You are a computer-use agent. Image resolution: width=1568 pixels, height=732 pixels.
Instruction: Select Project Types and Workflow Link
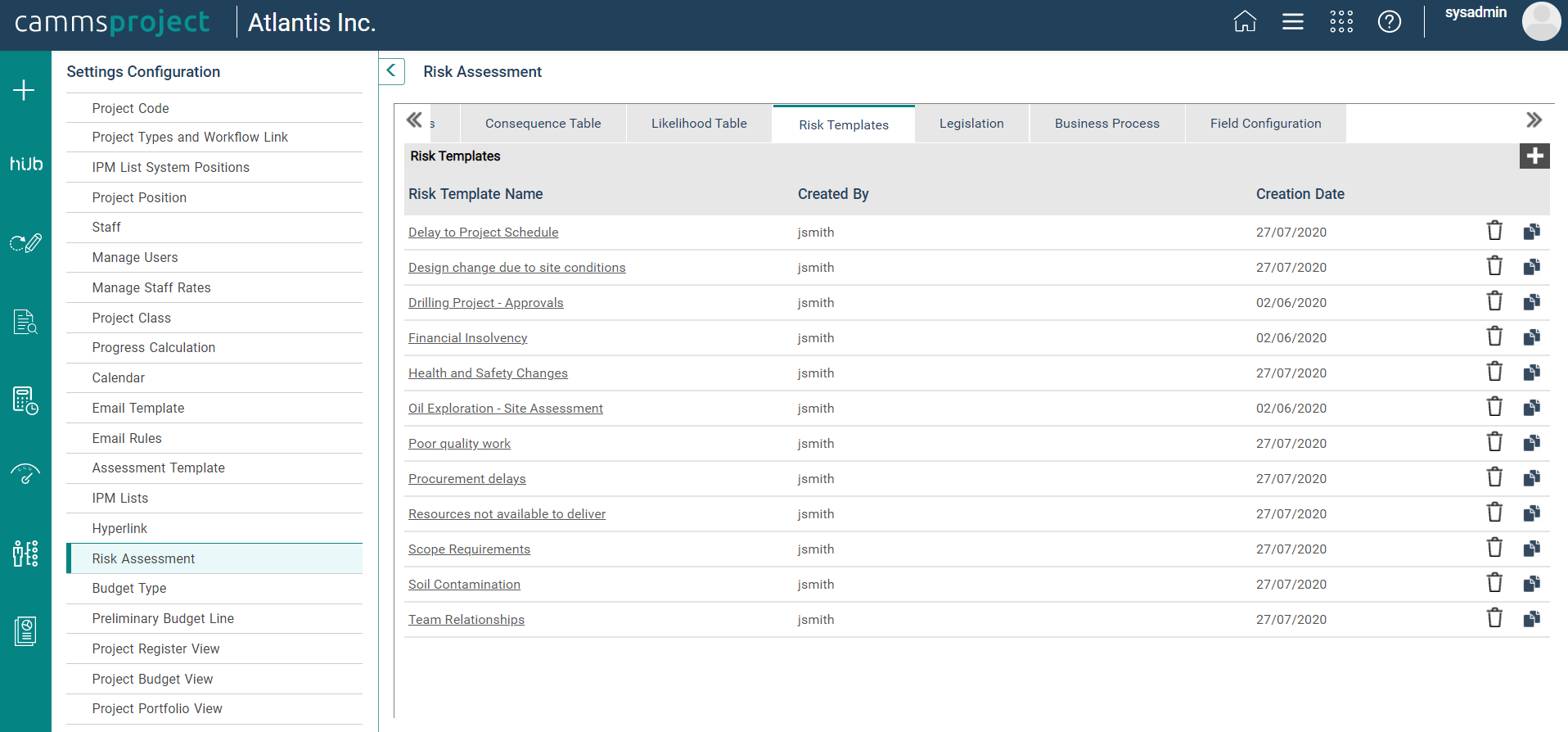(x=214, y=138)
